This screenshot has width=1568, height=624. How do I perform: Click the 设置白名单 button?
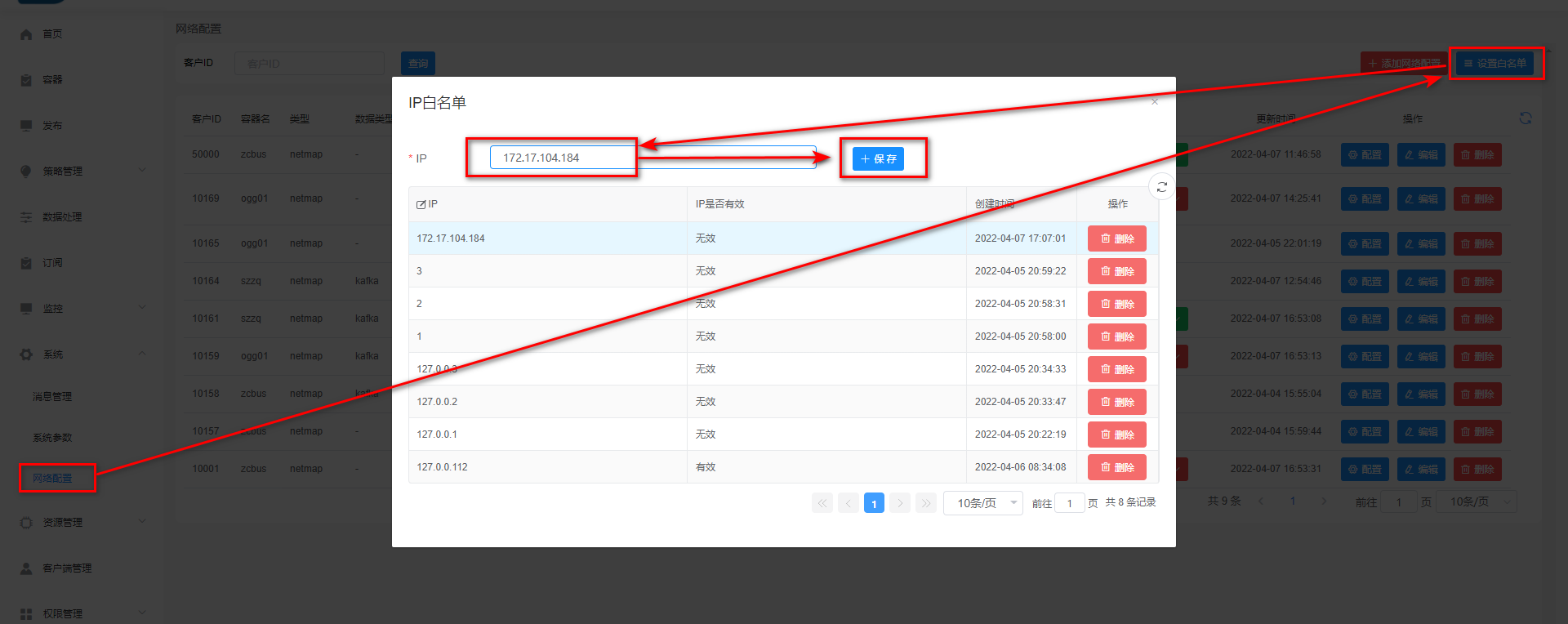tap(1494, 63)
